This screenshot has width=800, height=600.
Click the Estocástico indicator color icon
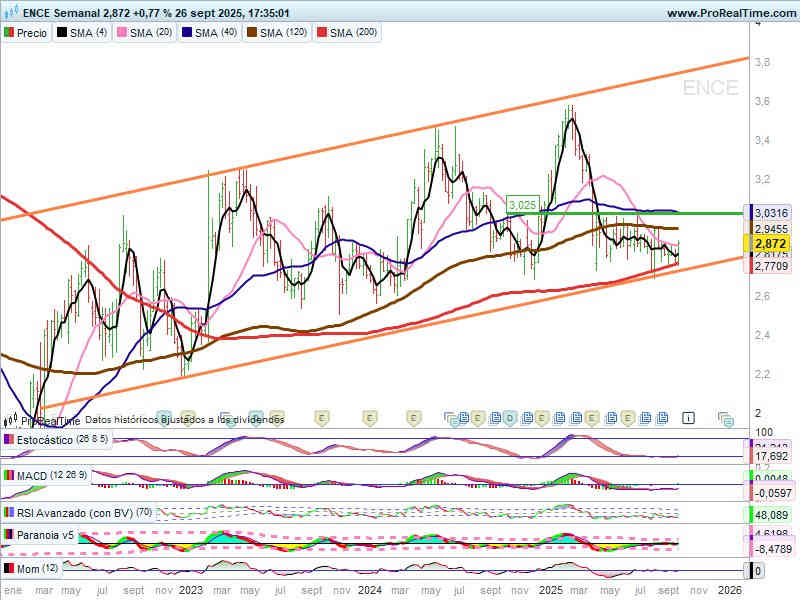click(9, 439)
